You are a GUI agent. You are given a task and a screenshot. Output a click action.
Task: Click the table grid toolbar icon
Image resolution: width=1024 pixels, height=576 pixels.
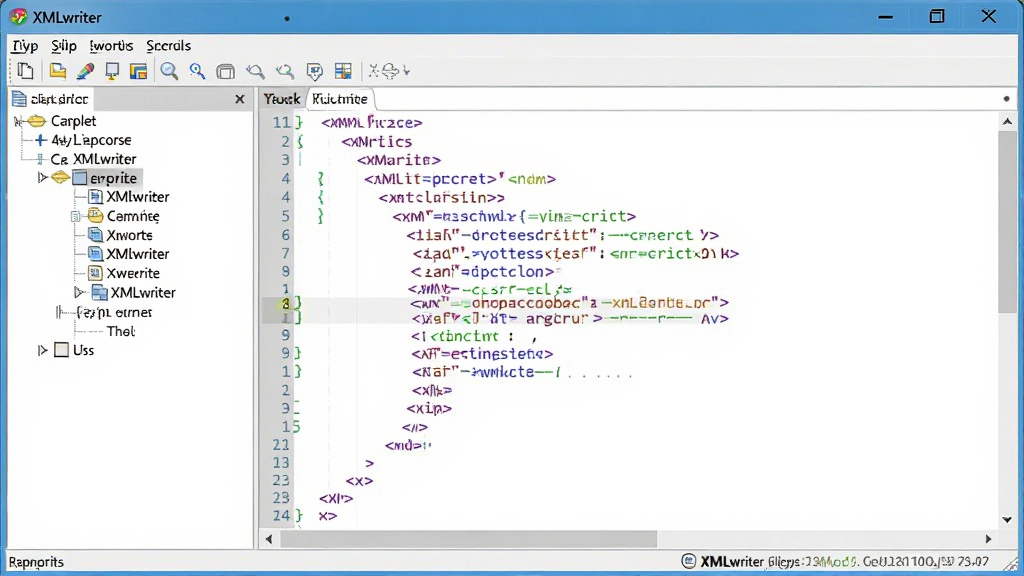(x=343, y=71)
